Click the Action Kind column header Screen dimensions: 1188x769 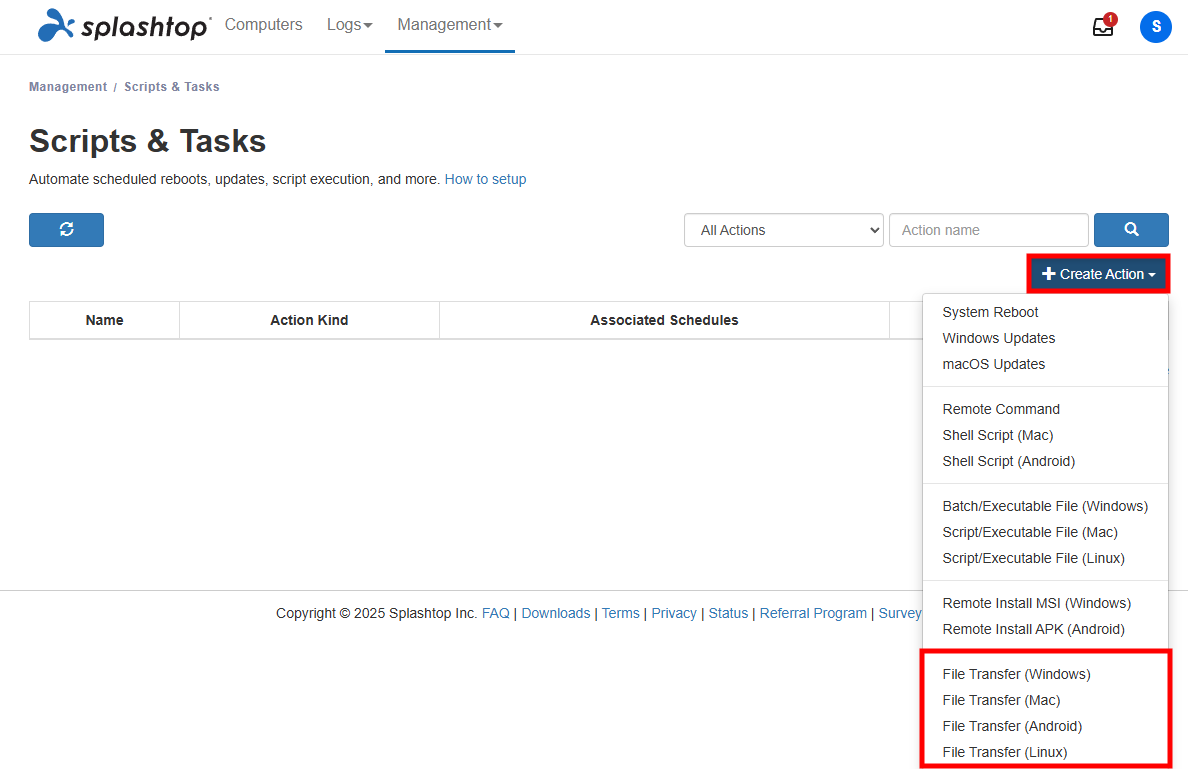click(309, 320)
